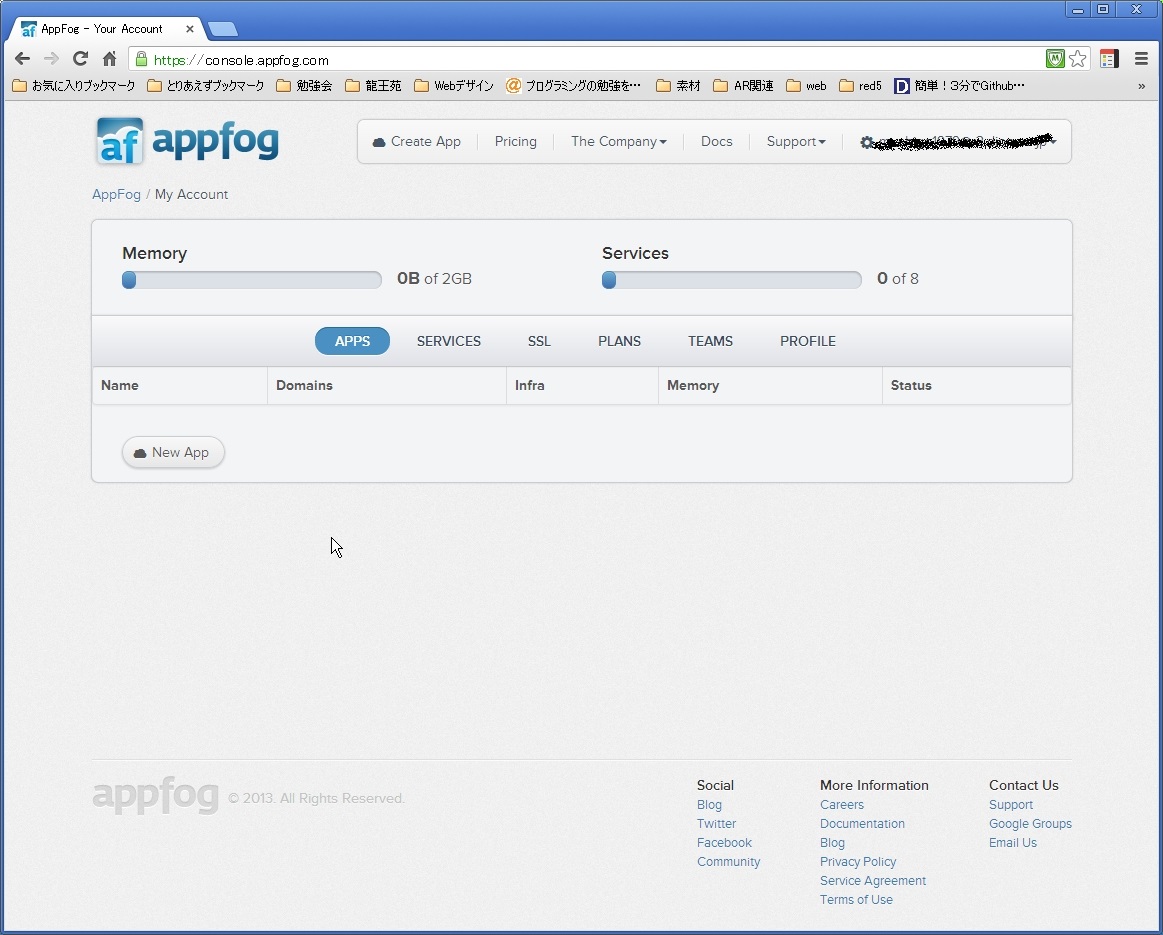Open the Privacy Policy link

click(858, 862)
